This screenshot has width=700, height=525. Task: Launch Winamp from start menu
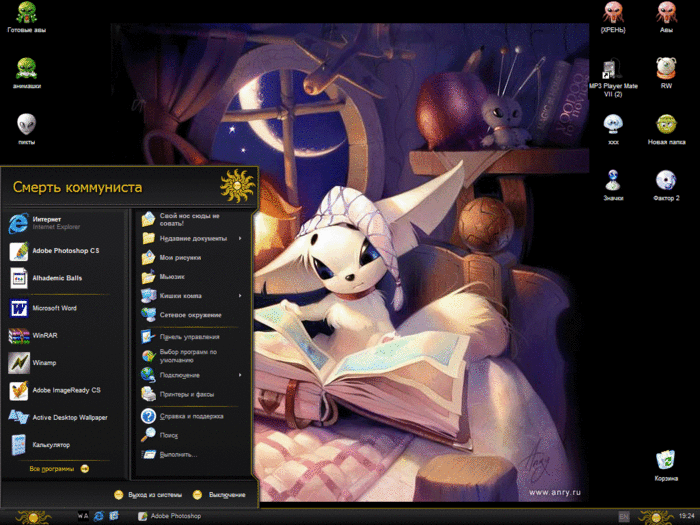click(x=64, y=362)
